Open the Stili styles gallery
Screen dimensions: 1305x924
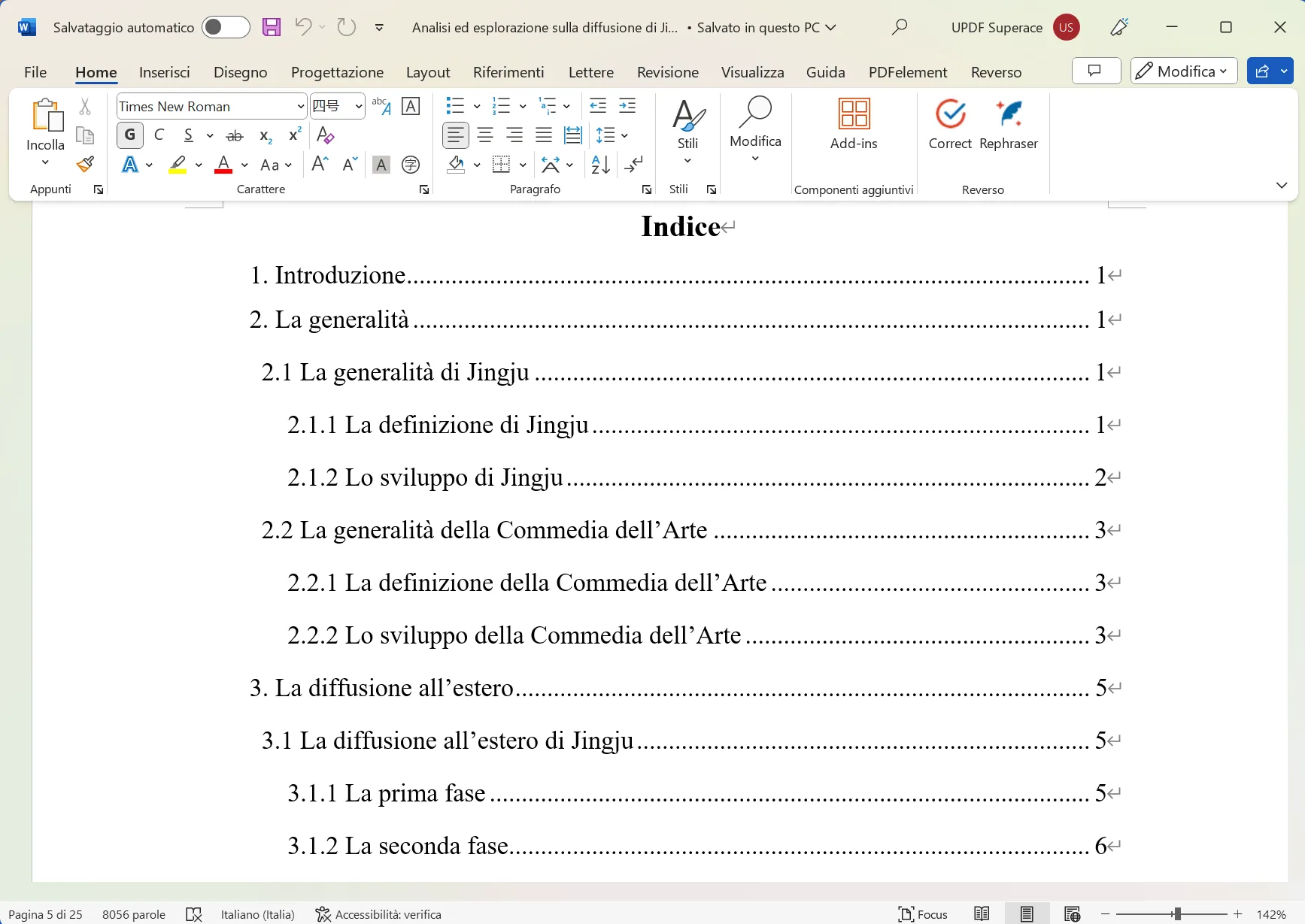coord(687,131)
